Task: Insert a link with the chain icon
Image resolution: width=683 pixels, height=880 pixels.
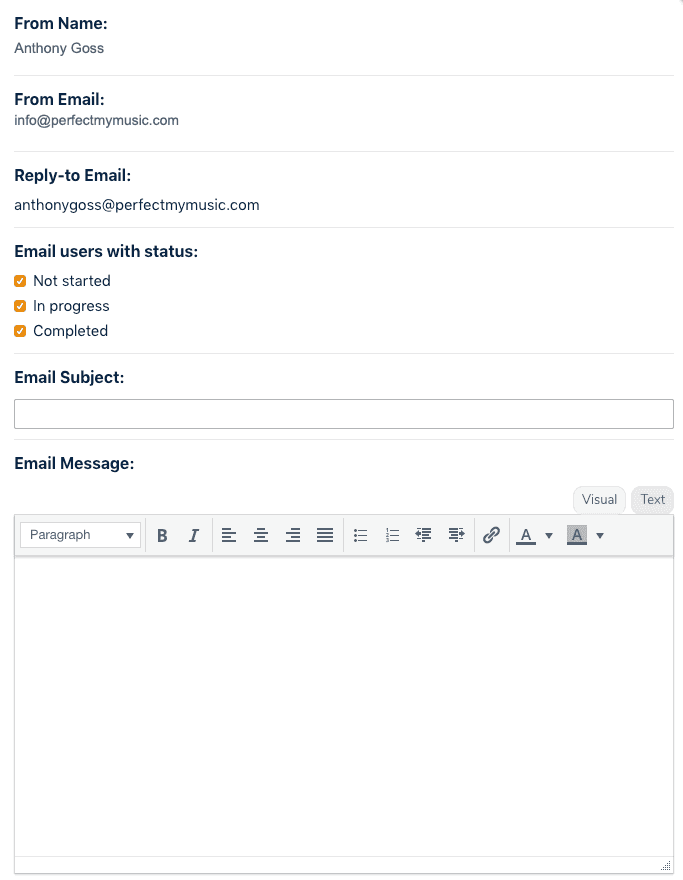Action: (491, 535)
